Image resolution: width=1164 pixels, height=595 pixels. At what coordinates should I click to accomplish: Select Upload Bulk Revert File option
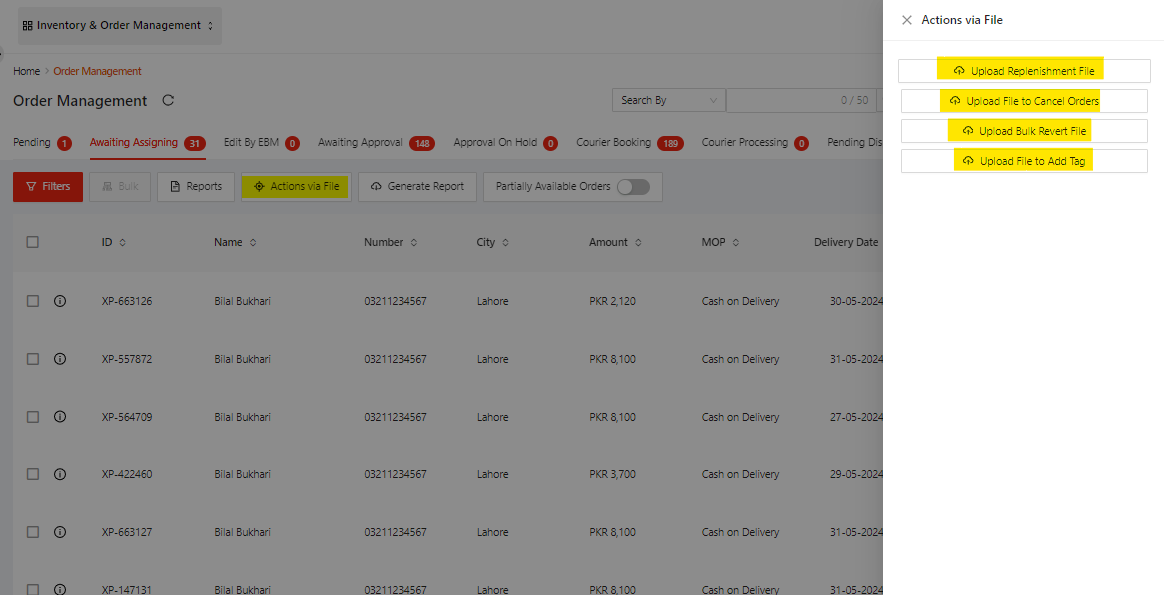tap(1023, 131)
